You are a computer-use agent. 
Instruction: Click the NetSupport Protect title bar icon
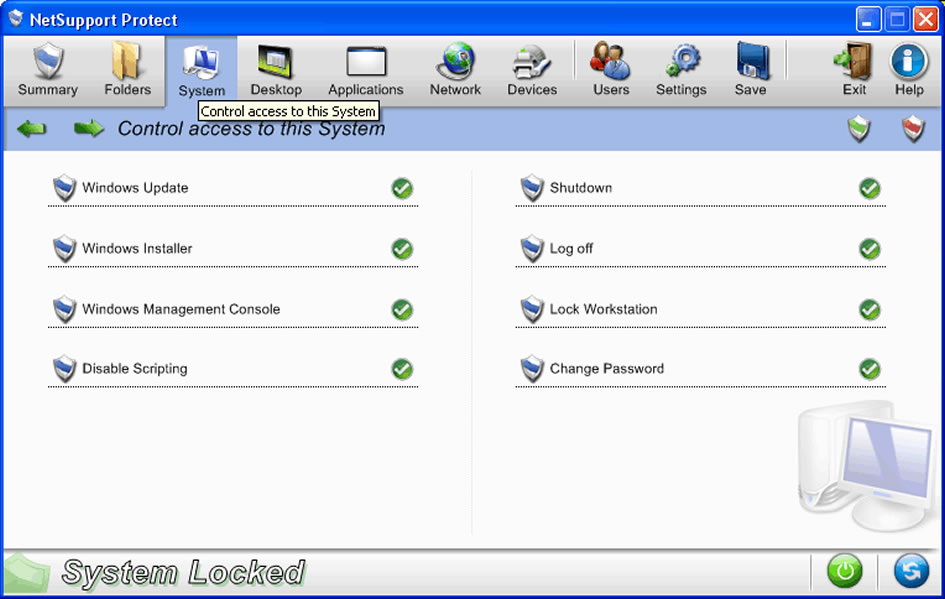(16, 19)
